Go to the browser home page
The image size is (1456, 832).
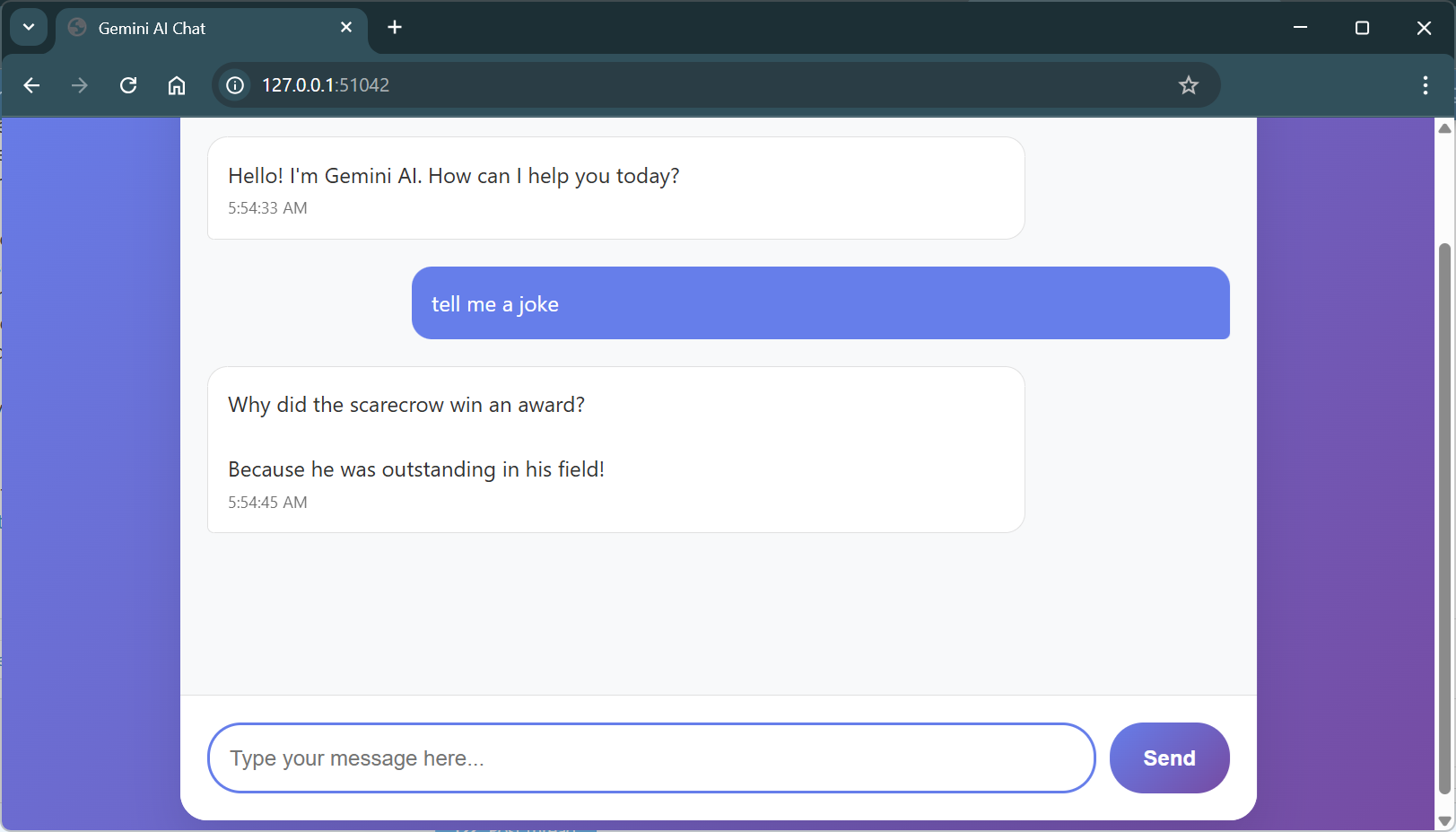point(177,85)
